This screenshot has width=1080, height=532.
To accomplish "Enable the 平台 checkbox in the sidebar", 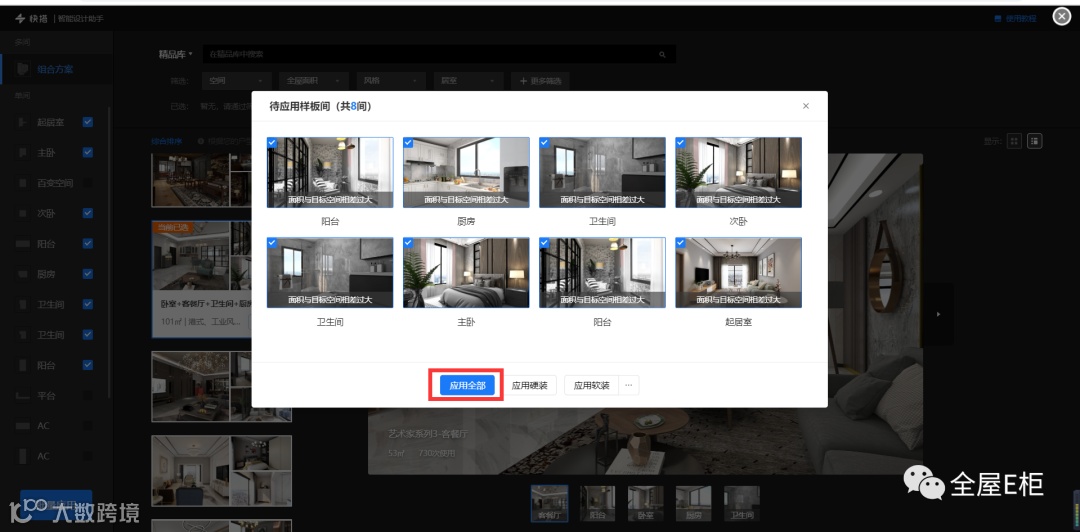I will tap(87, 396).
